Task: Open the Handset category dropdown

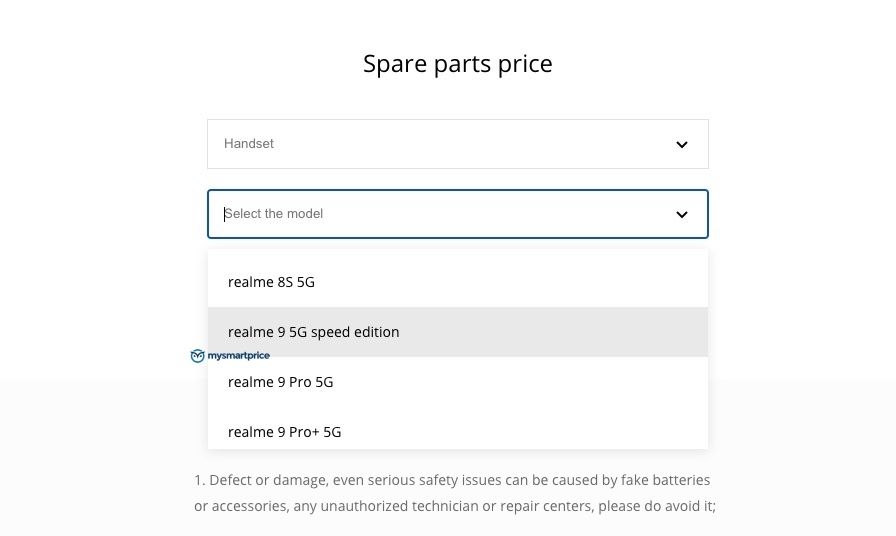Action: click(458, 144)
